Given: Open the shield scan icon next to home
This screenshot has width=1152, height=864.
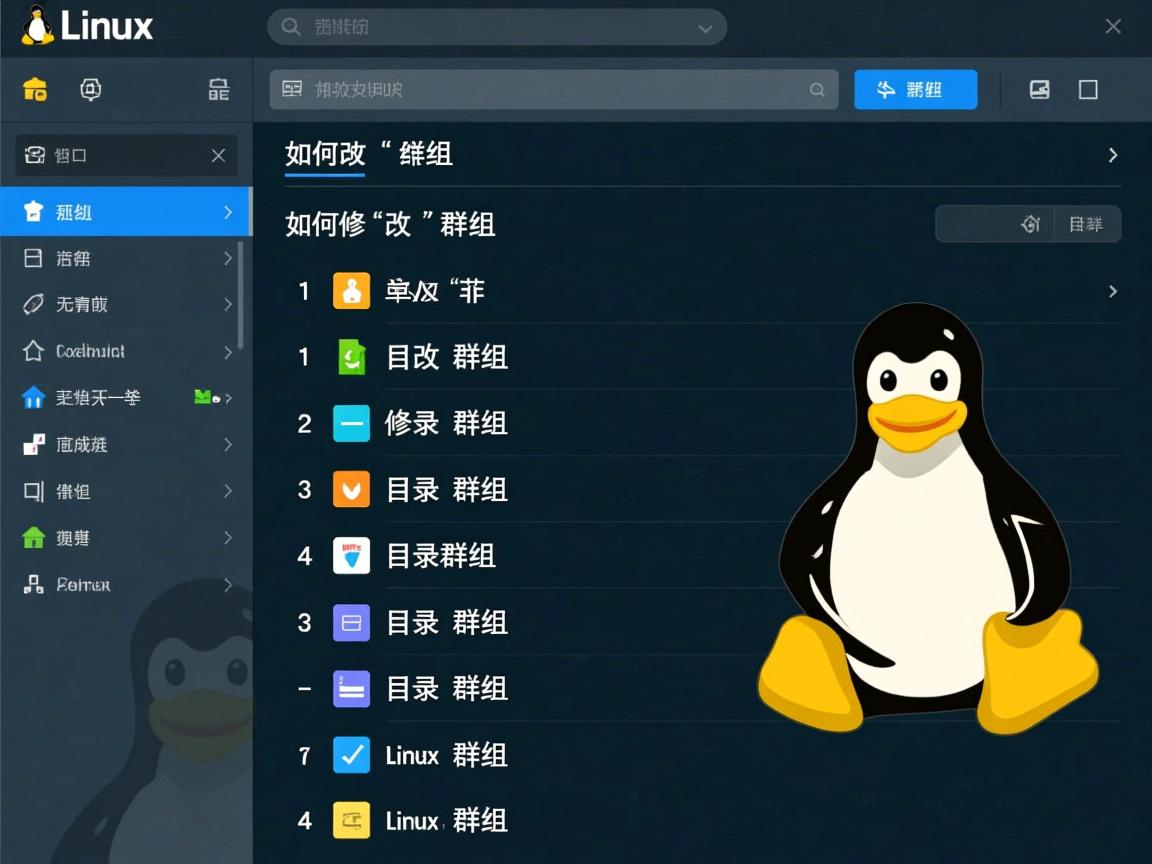Looking at the screenshot, I should tap(90, 89).
